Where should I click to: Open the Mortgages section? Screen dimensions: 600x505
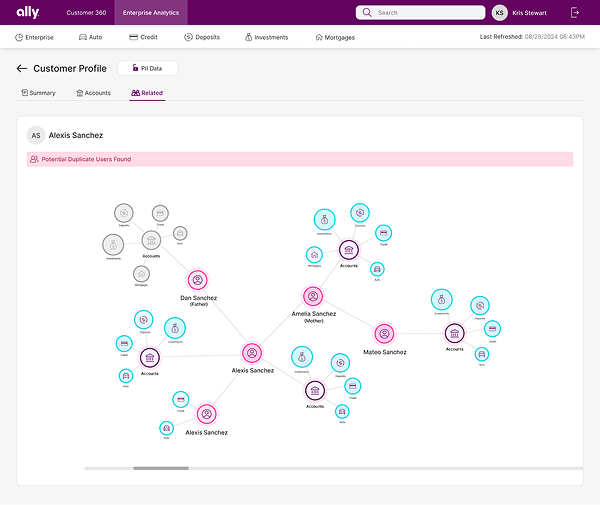tap(335, 37)
